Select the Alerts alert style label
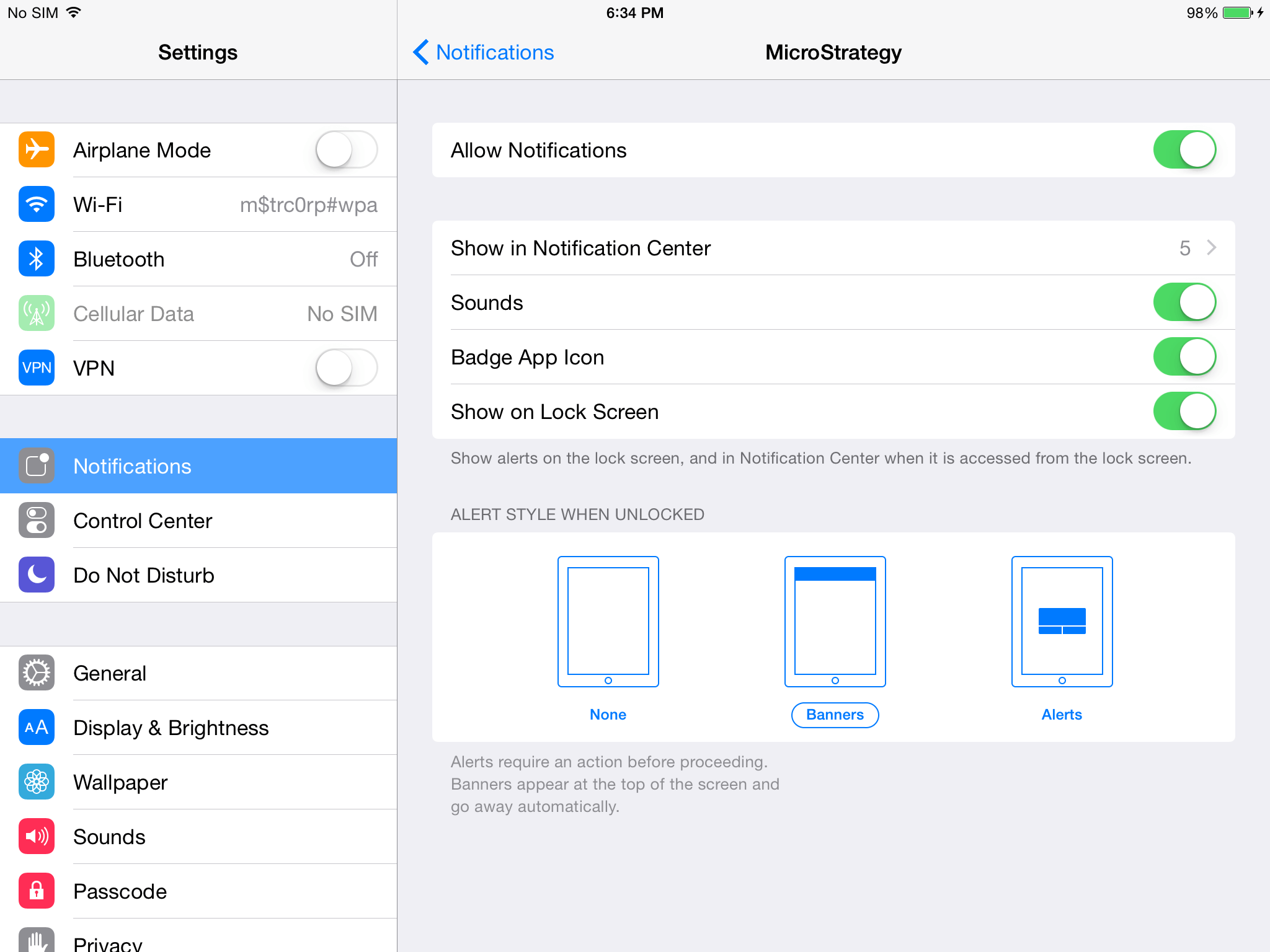Viewport: 1270px width, 952px height. click(1062, 715)
